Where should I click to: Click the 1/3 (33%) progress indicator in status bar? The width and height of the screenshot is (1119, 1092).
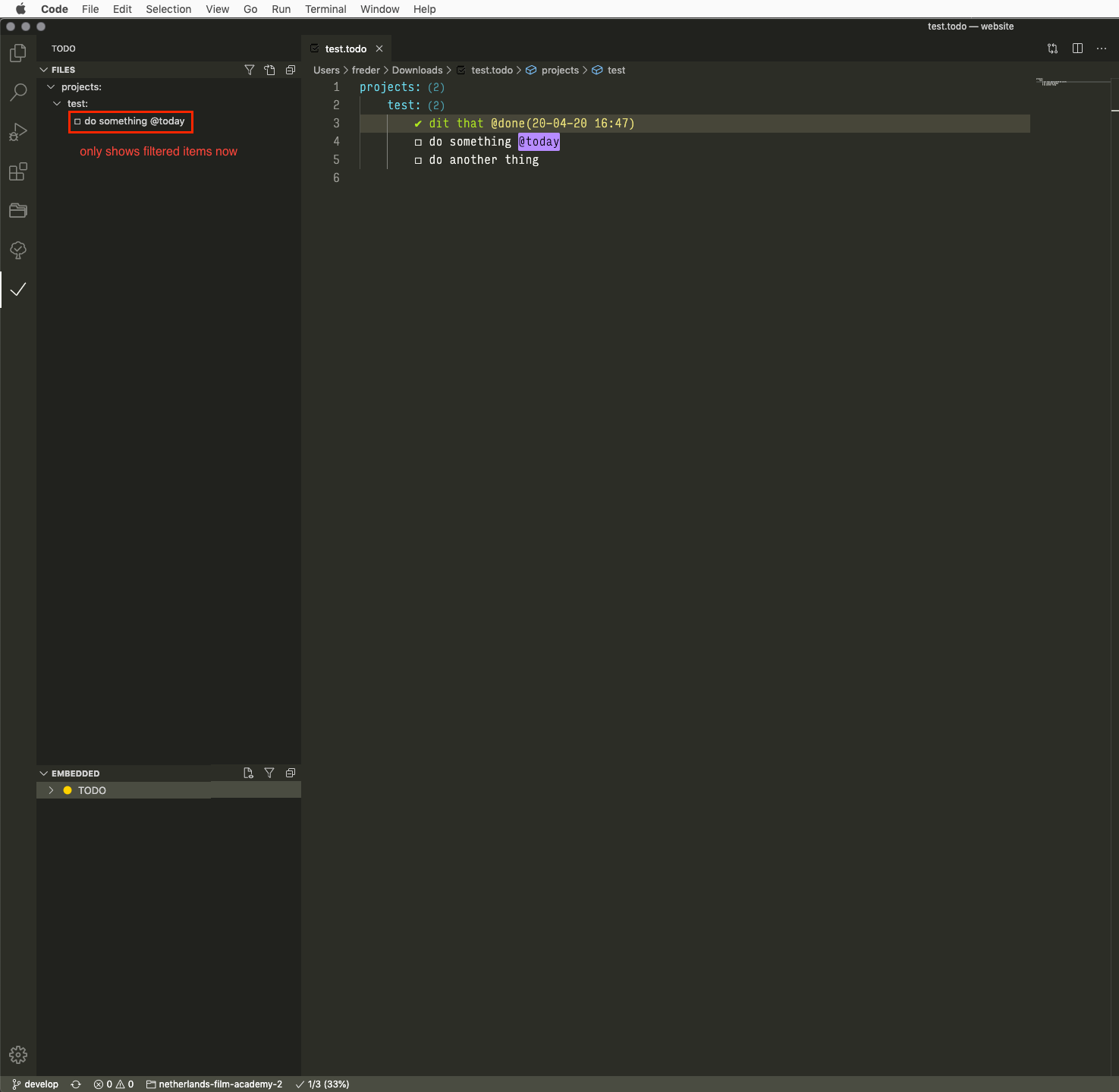pyautogui.click(x=322, y=1084)
